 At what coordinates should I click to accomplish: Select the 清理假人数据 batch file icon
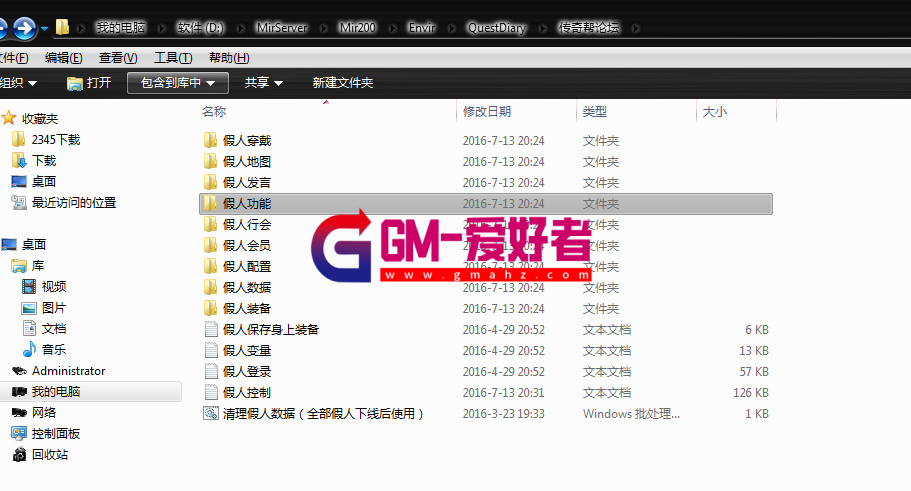pyautogui.click(x=210, y=414)
